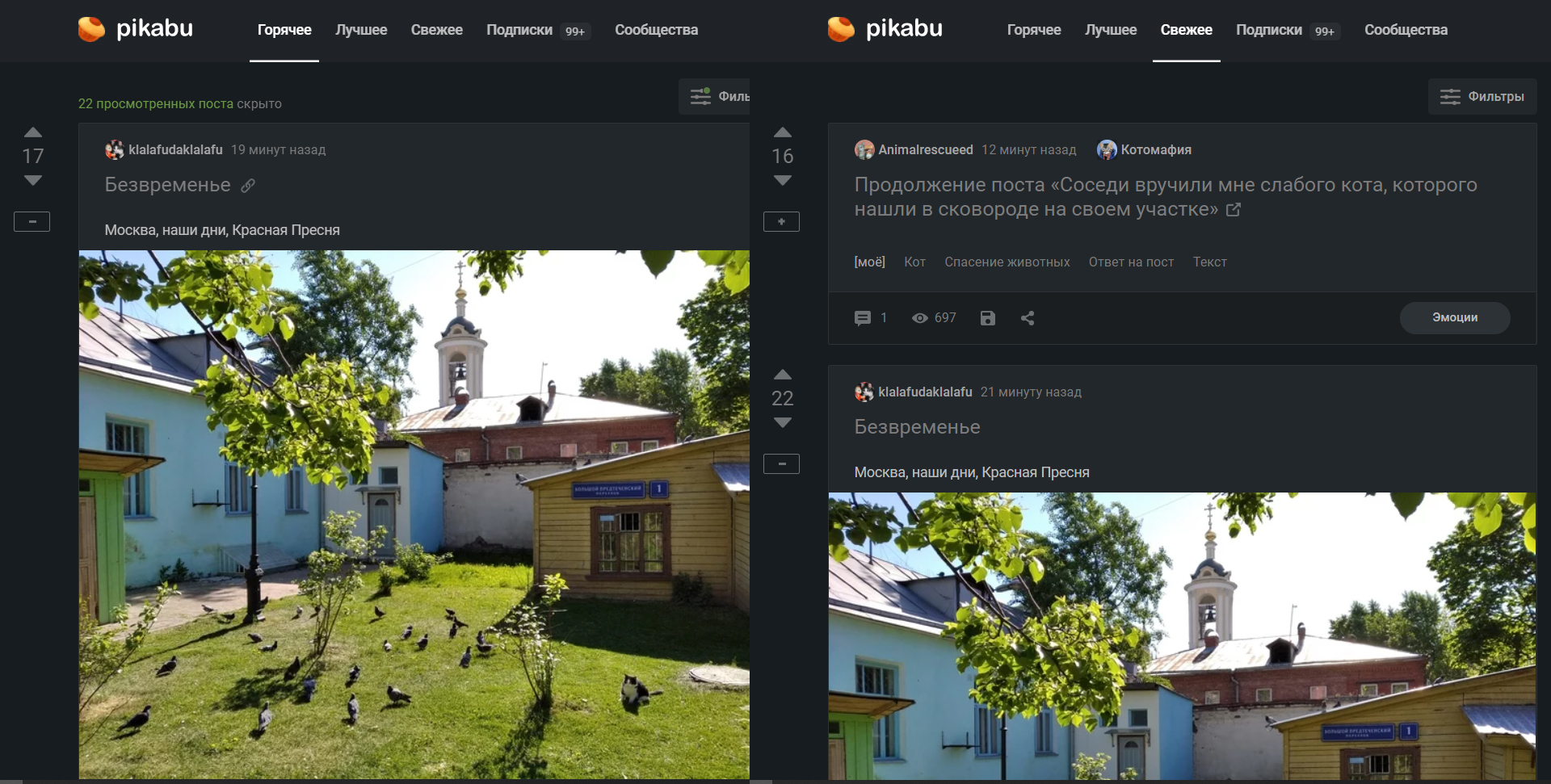Click the comment count 1 on the Animalrescueed post
This screenshot has height=784, width=1551.
point(884,318)
